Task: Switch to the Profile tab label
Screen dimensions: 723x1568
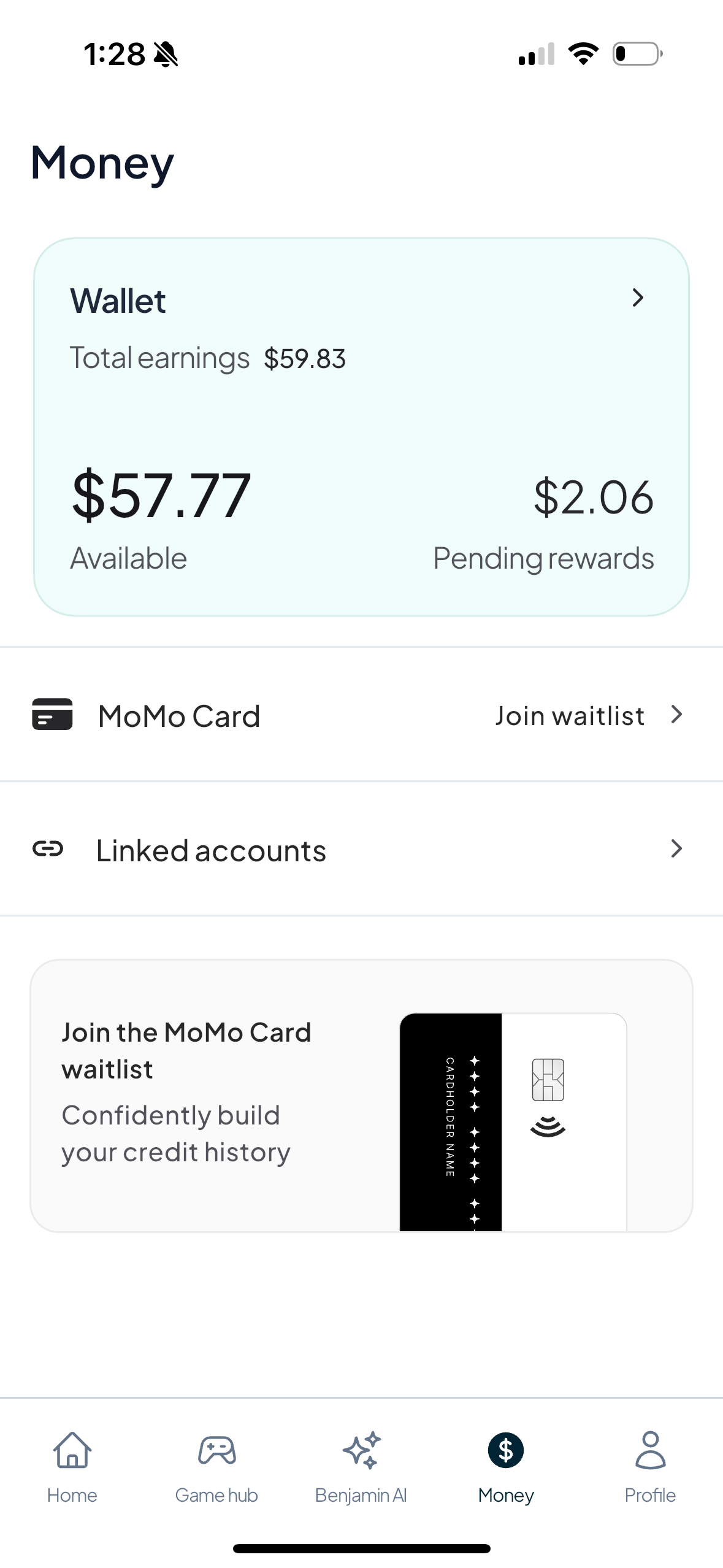Action: pos(650,1495)
